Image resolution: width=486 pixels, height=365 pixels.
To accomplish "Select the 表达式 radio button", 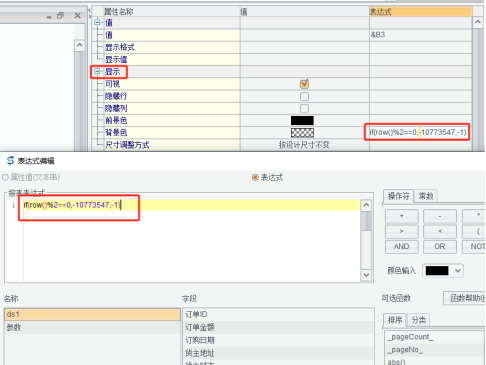I will point(255,177).
